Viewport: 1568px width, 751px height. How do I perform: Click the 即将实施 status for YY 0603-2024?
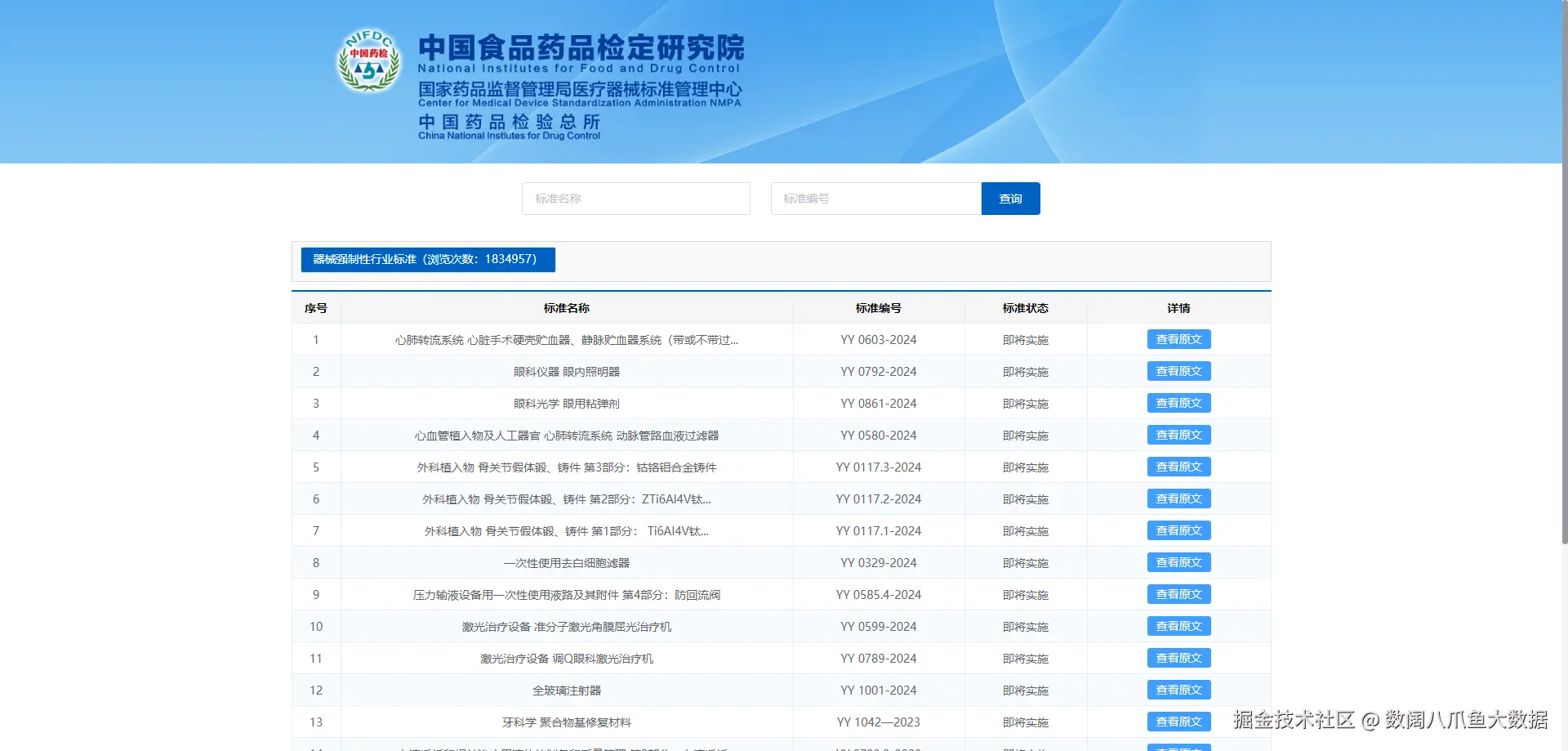pyautogui.click(x=1026, y=340)
